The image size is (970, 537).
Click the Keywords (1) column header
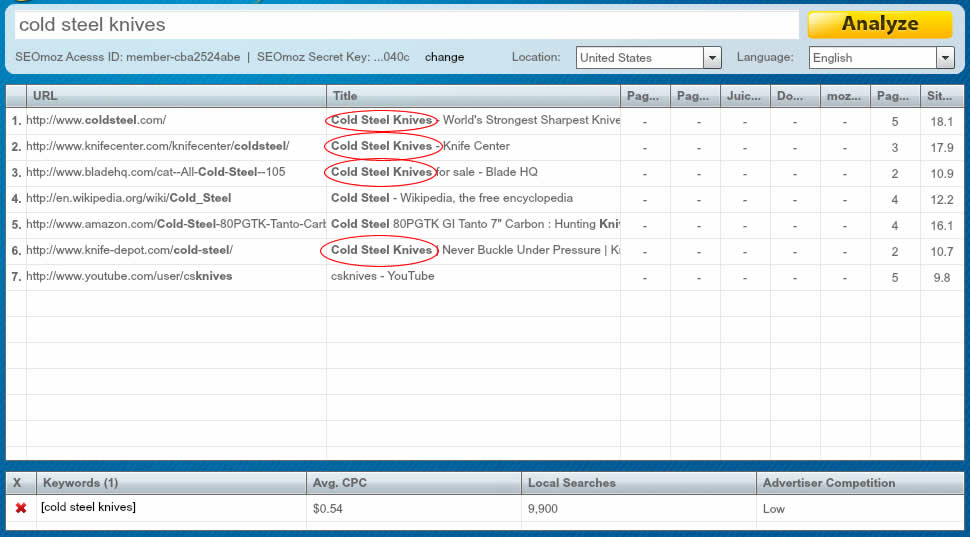(171, 483)
